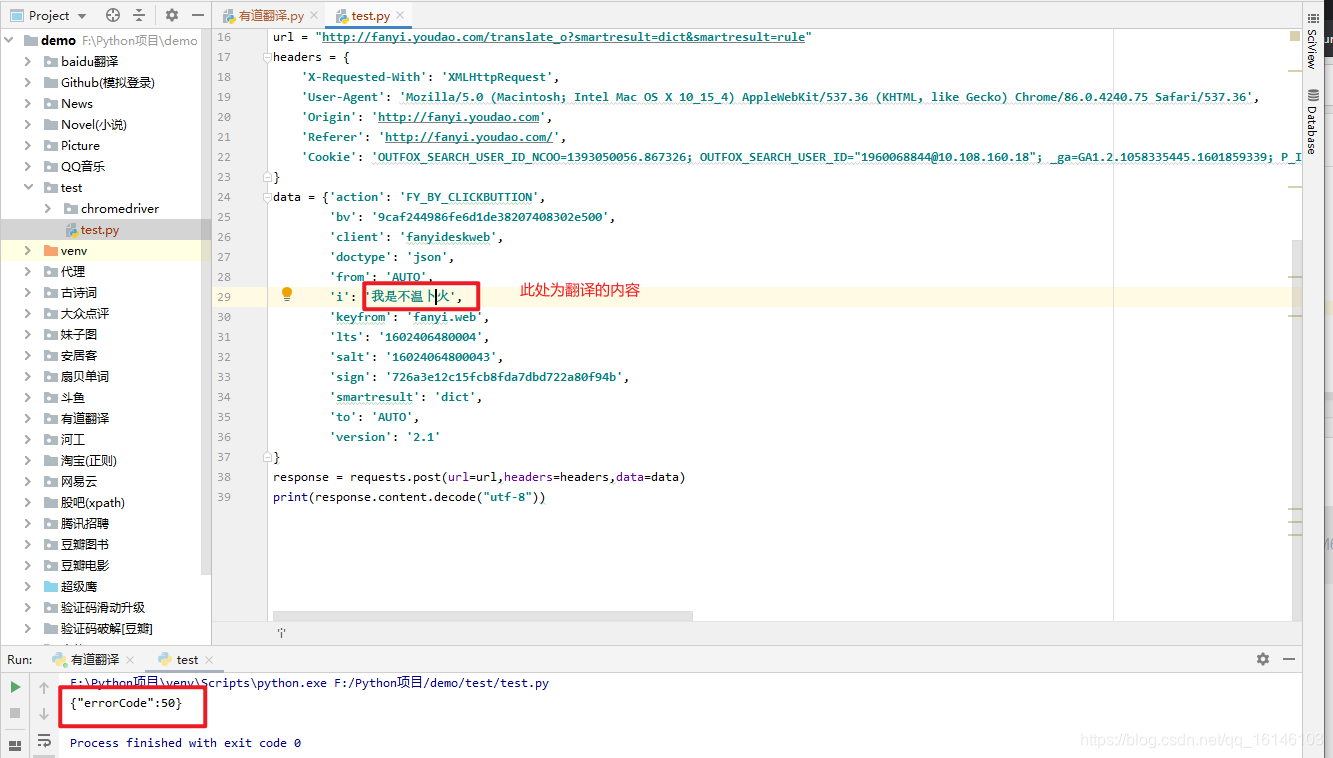This screenshot has width=1333, height=758.
Task: Click the yellow lightbulb on line 29
Action: point(287,294)
